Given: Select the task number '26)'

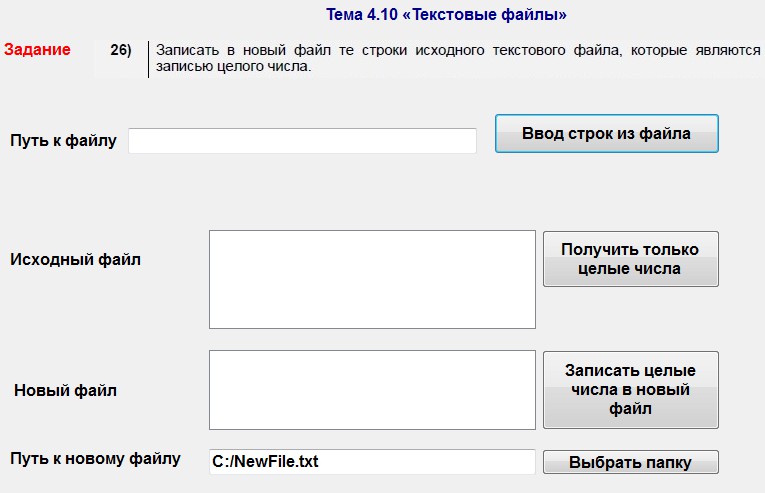Looking at the screenshot, I should pos(121,50).
